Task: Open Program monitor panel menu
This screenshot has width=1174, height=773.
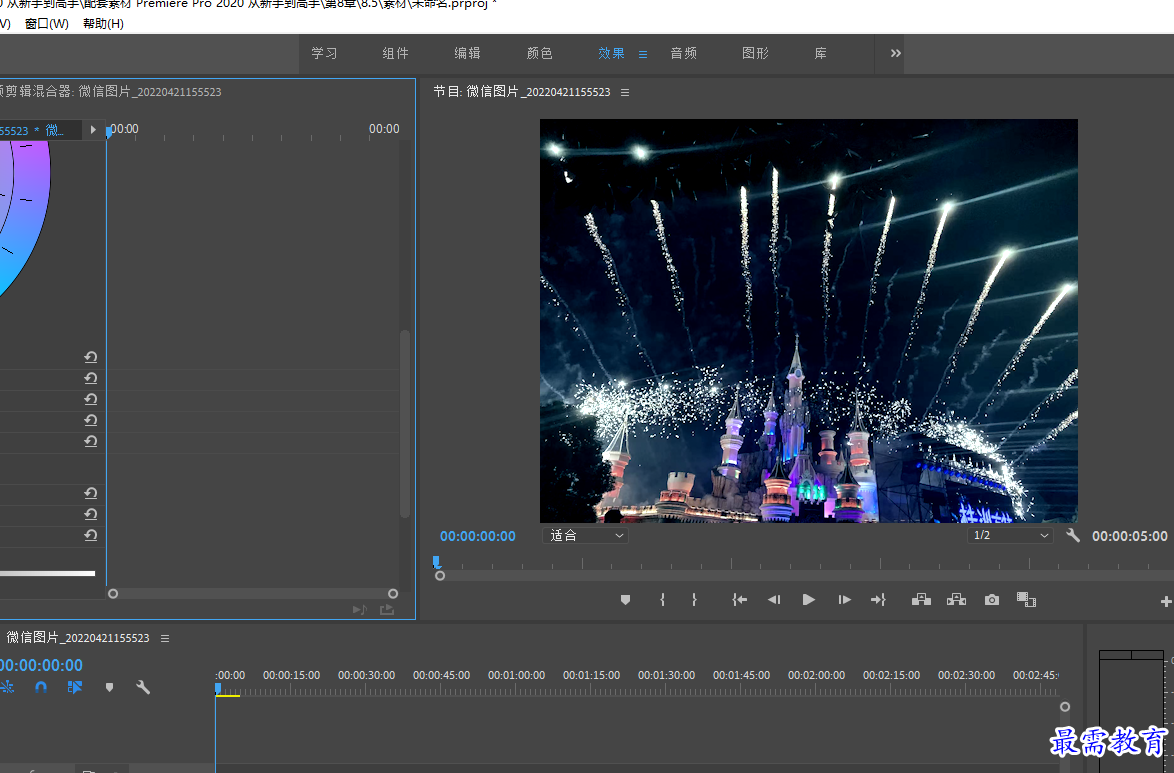Action: pyautogui.click(x=625, y=92)
